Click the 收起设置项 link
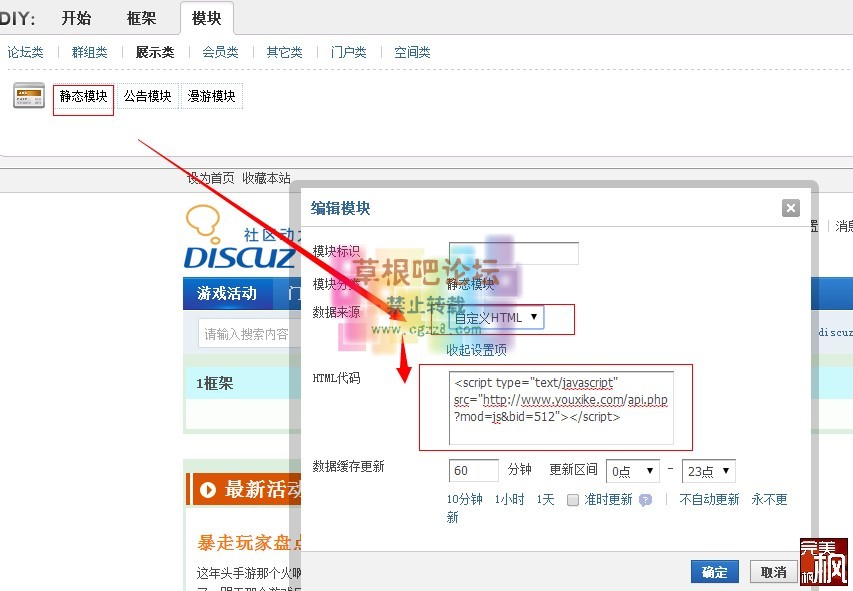Viewport: 853px width, 591px height. [476, 350]
